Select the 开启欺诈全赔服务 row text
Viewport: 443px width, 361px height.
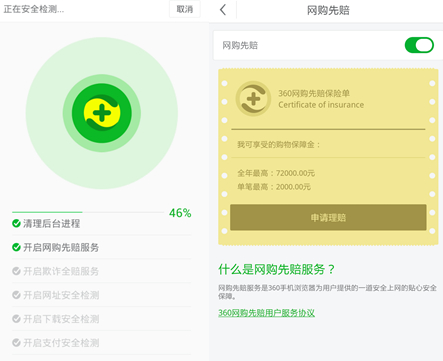pos(61,271)
